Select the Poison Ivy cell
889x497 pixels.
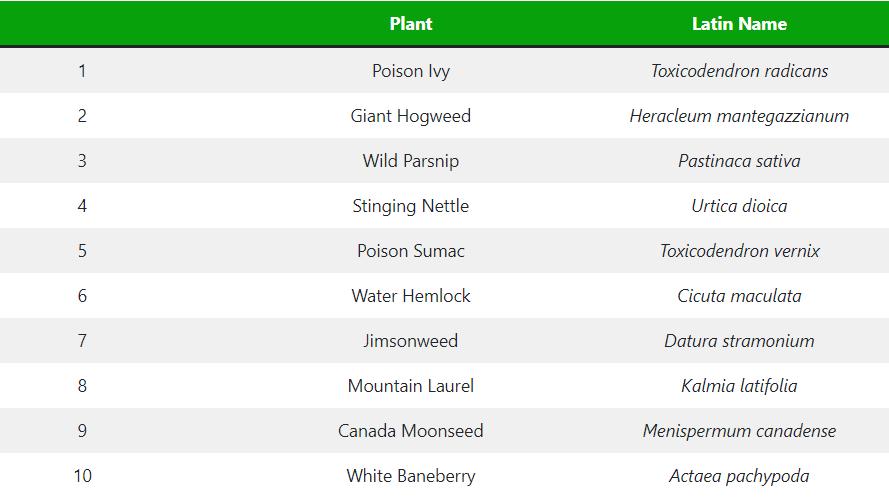pos(410,71)
